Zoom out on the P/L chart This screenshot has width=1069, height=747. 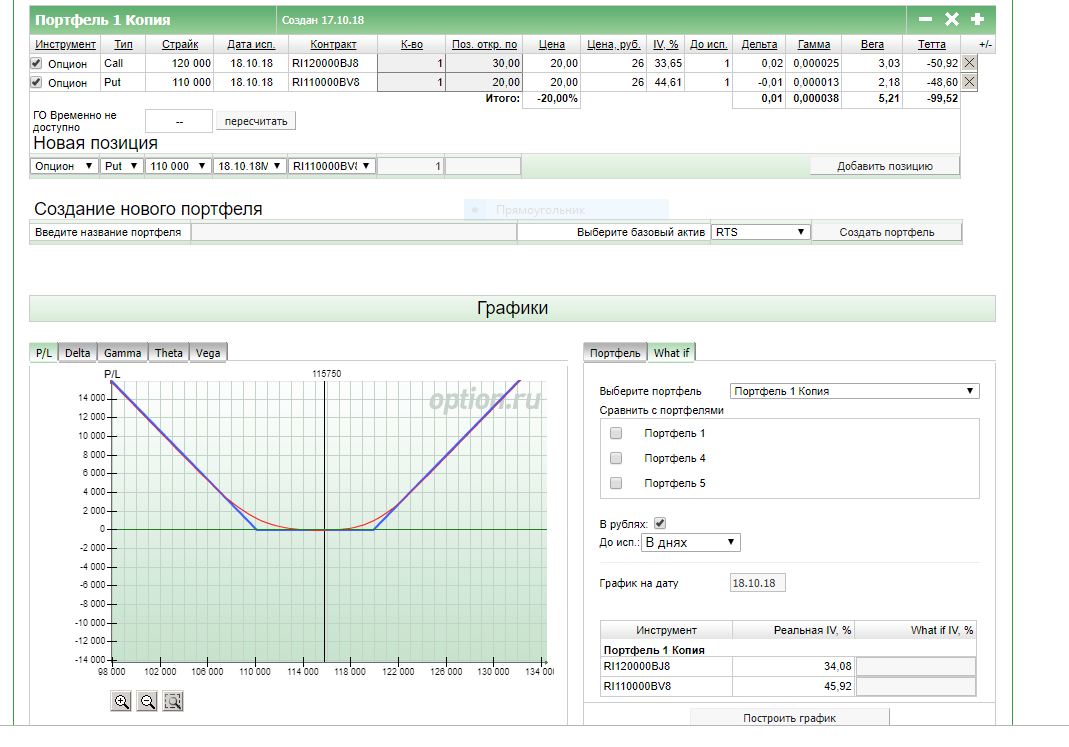147,701
